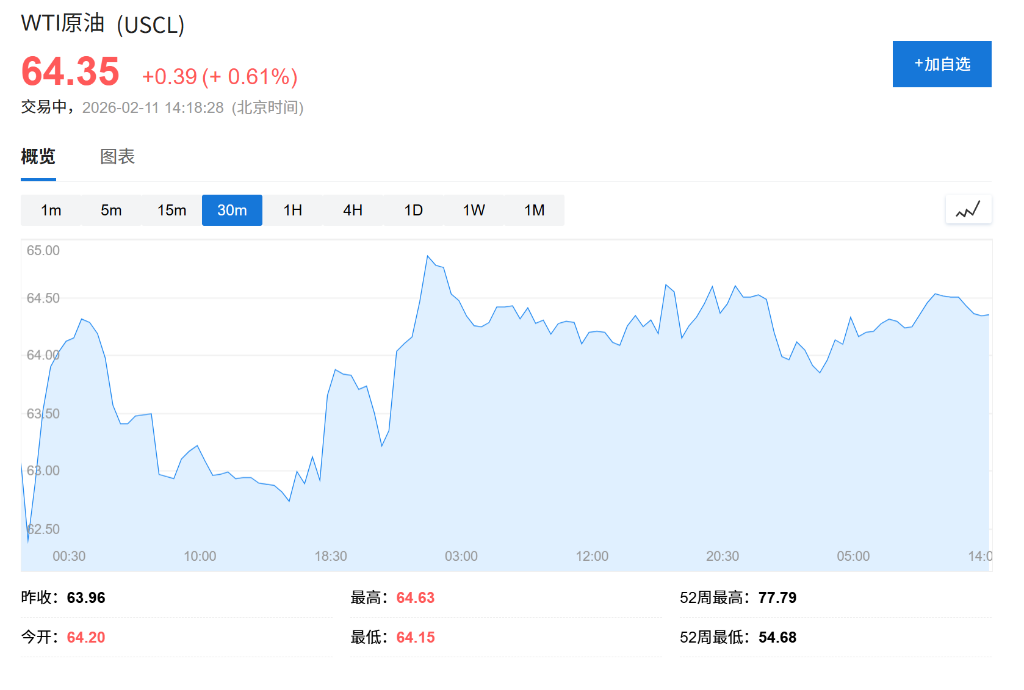Click the 最高 value 64.63
The image size is (1024, 690).
415,597
